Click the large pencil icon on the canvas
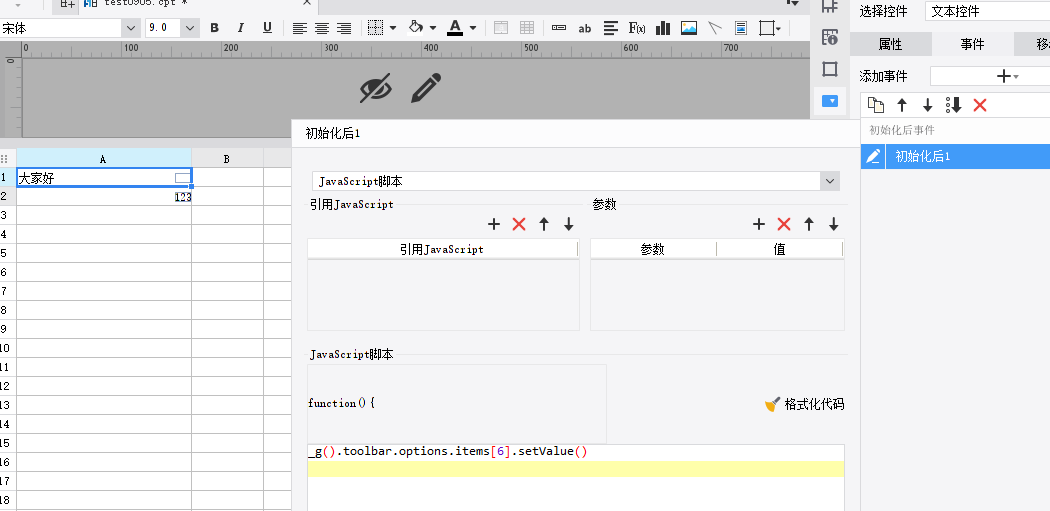This screenshot has height=511, width=1050. click(426, 88)
